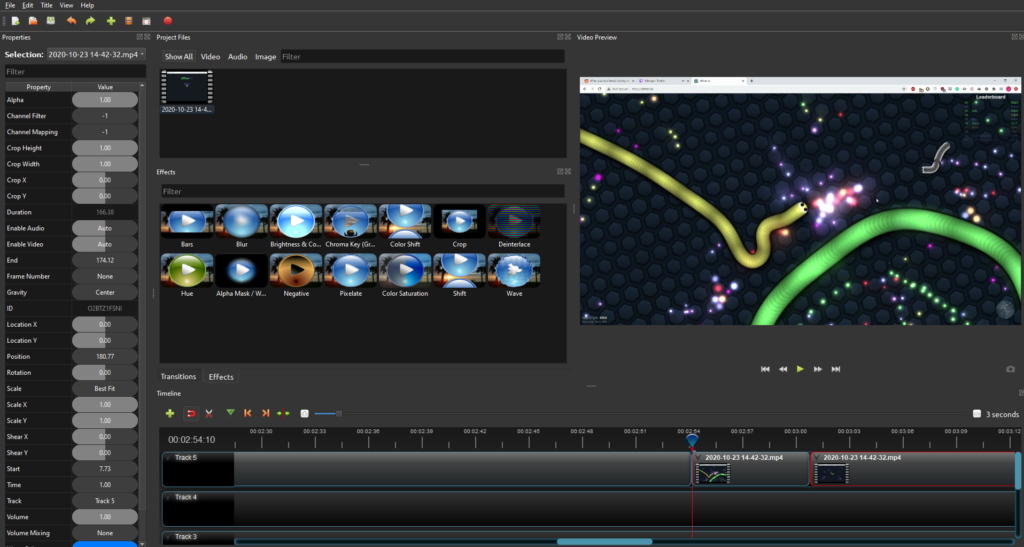Viewport: 1024px width, 547px height.
Task: Open the Track 5 menu arrow
Action: (168, 458)
